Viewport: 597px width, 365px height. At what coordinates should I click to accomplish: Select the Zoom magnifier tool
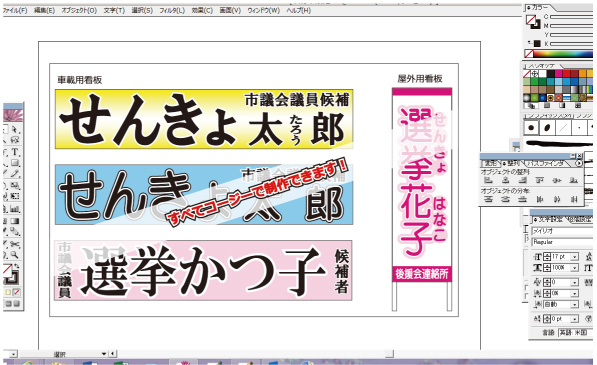15,255
